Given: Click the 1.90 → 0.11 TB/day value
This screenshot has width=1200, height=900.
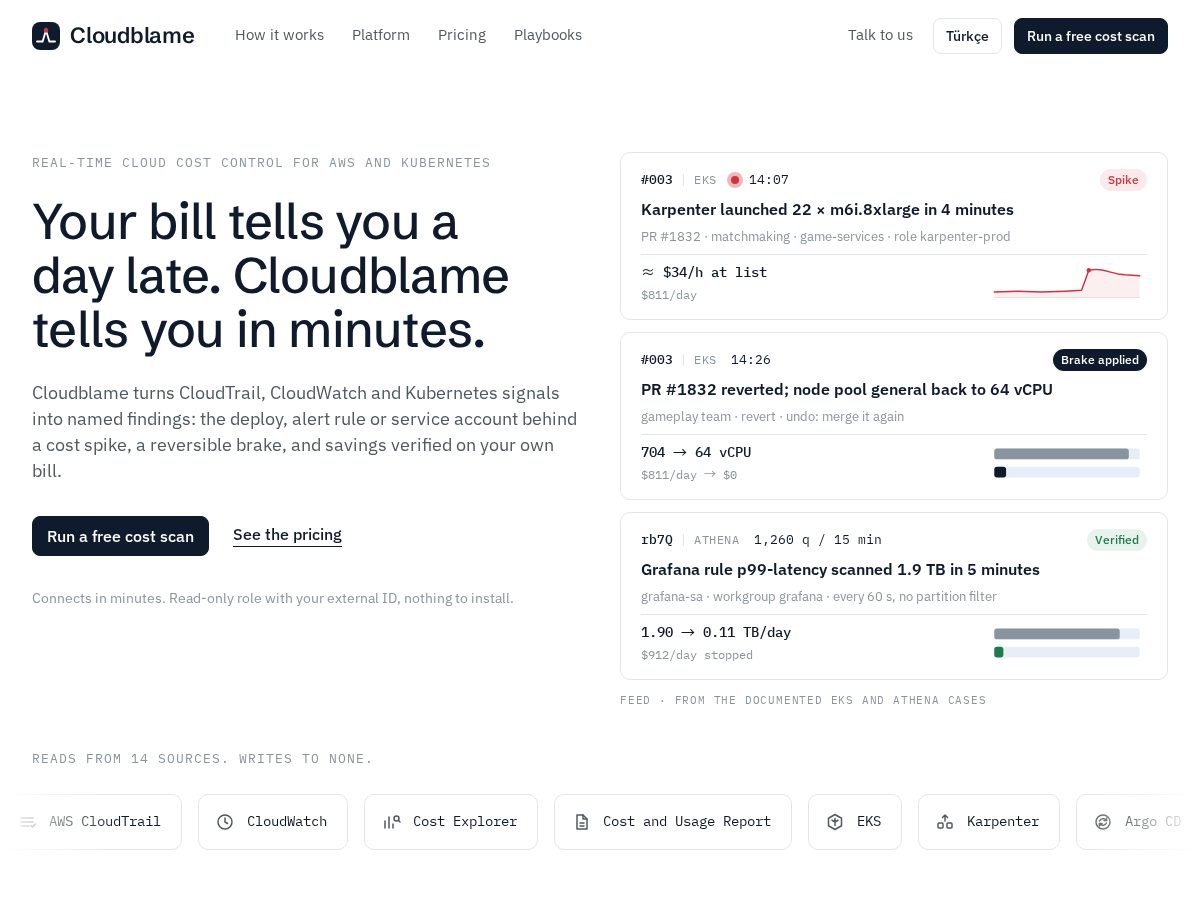Looking at the screenshot, I should (x=716, y=632).
